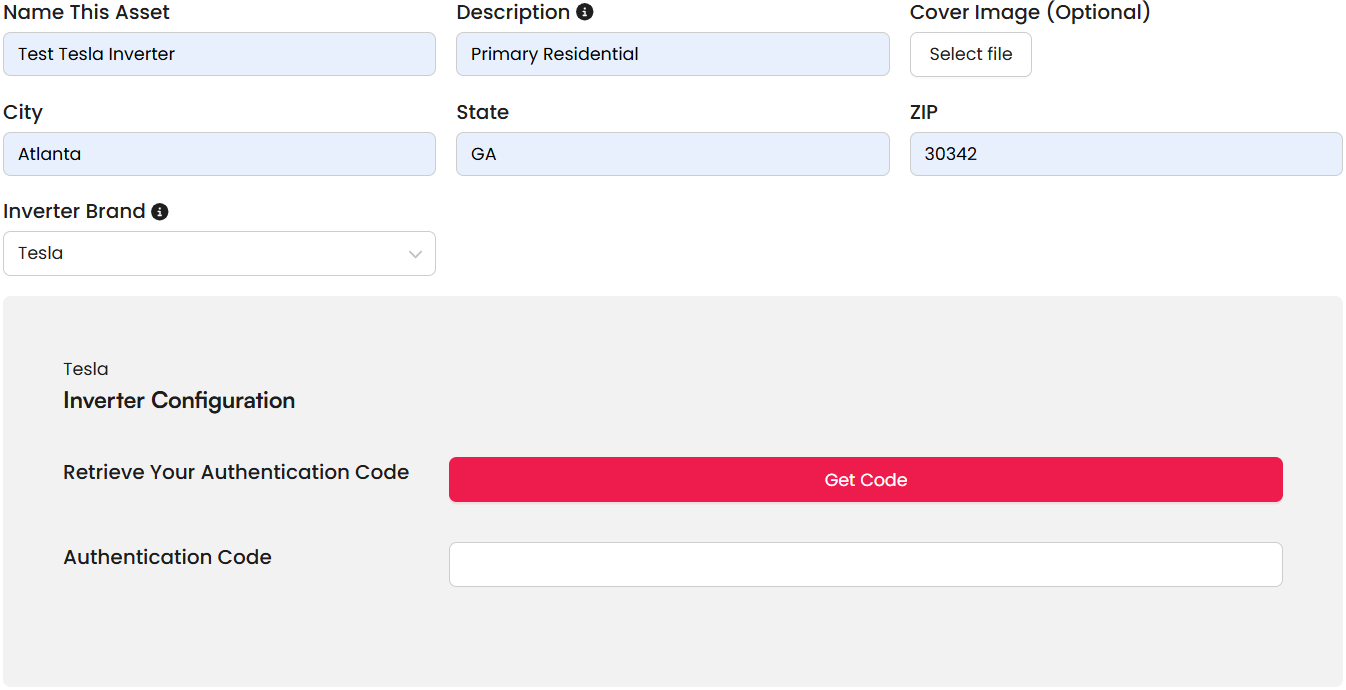Click the Retrieve Your Authentication Code label
Screen dimensions: 1346x690
[x=236, y=472]
